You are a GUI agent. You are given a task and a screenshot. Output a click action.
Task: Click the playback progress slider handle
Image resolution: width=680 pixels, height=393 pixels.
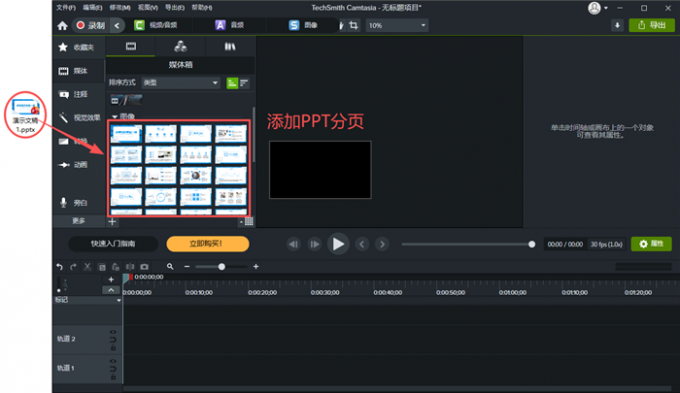[532, 244]
